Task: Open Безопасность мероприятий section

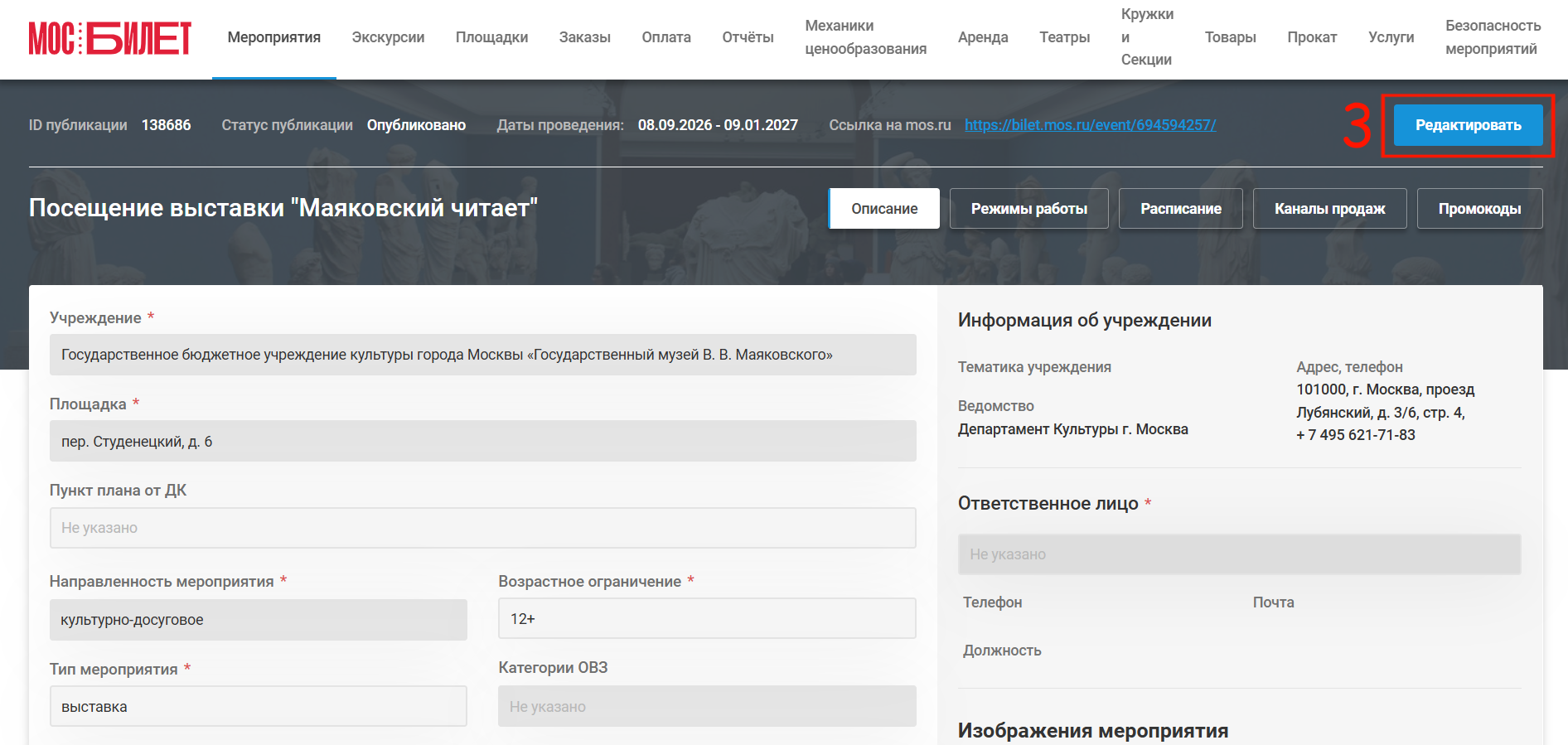Action: pos(1493,37)
